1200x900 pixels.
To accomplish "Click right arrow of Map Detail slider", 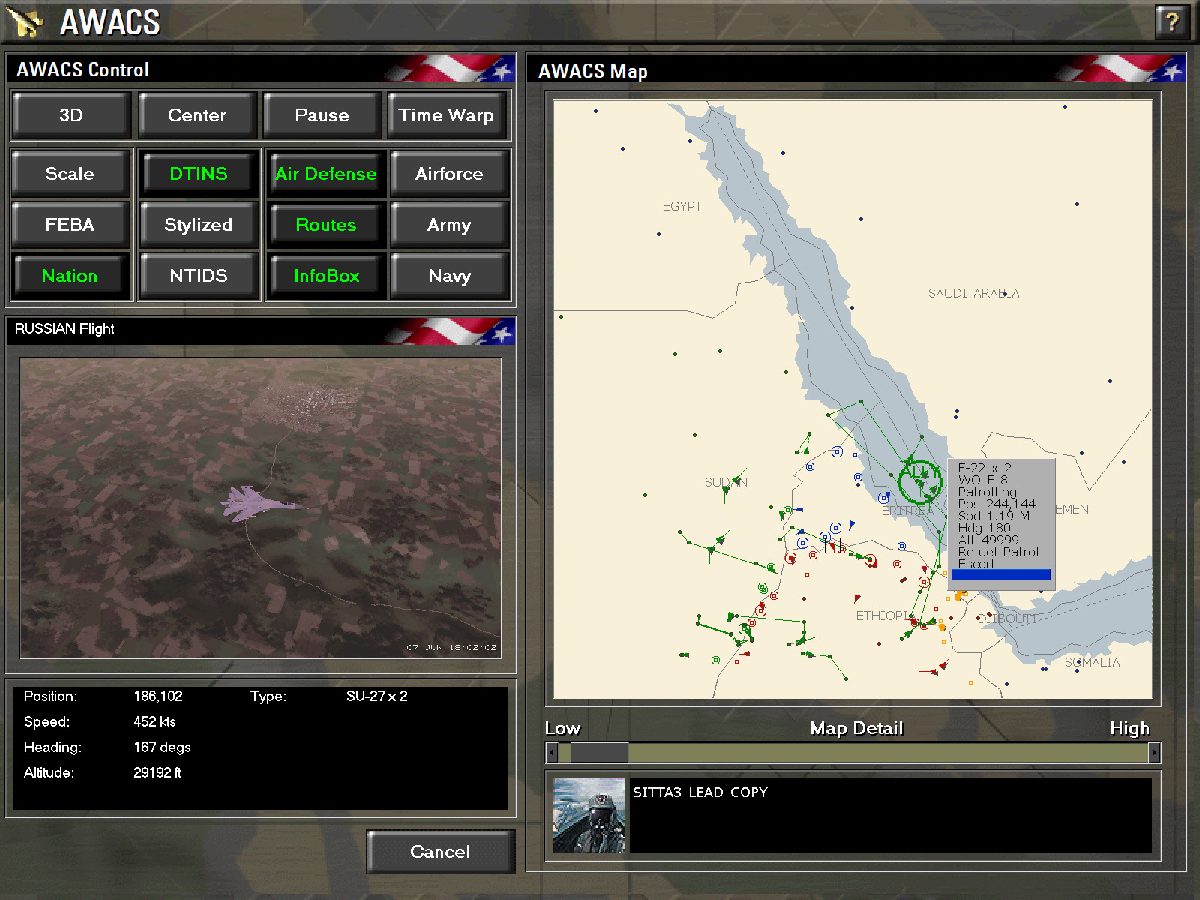I will 1154,753.
